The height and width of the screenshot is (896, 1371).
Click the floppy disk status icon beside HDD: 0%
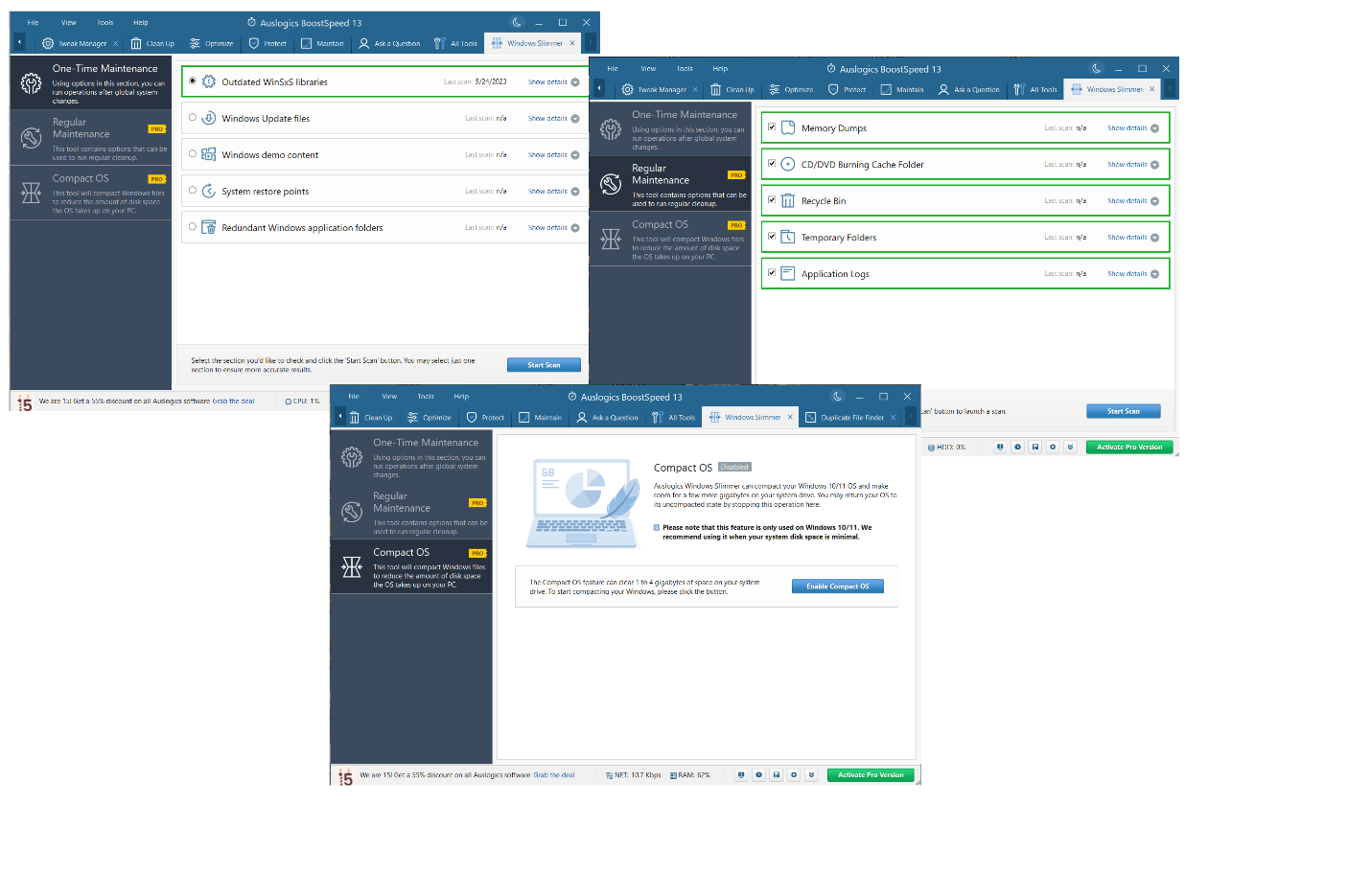coord(1035,447)
